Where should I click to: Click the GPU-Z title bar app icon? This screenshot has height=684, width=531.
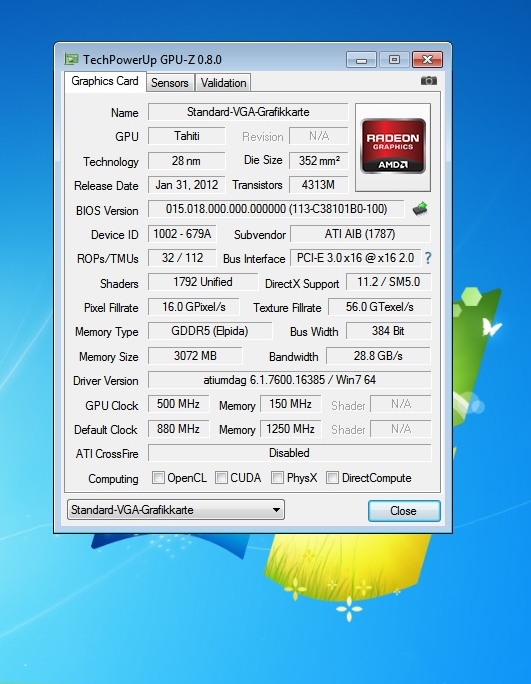(x=71, y=59)
